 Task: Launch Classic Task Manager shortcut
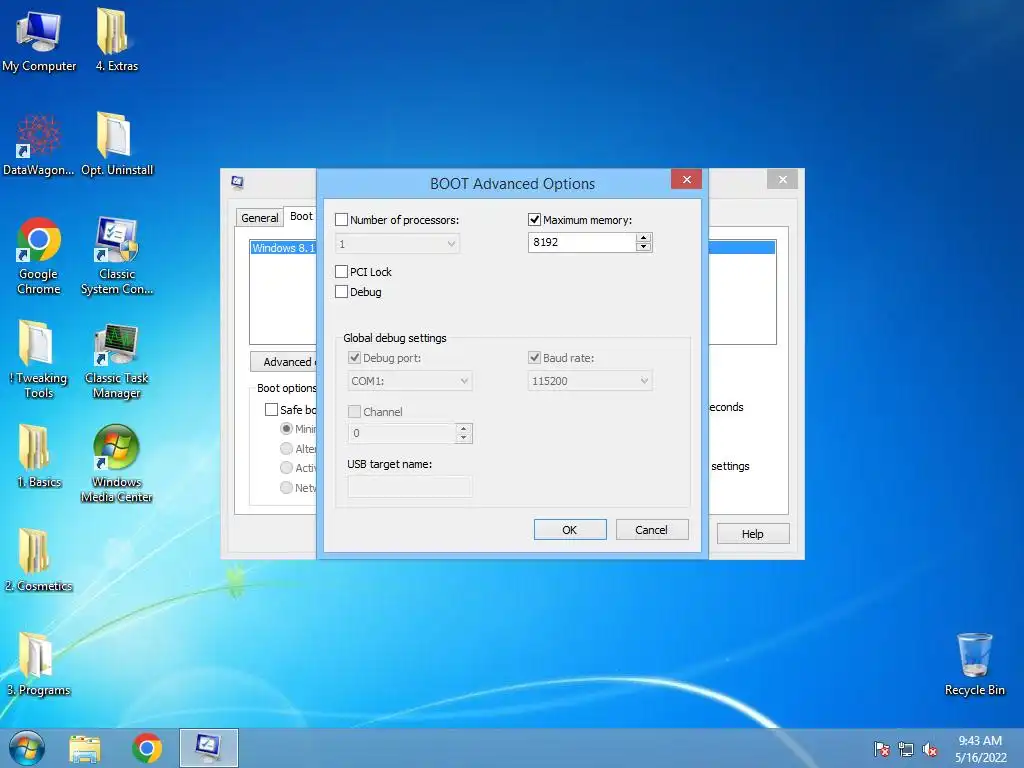coord(116,360)
